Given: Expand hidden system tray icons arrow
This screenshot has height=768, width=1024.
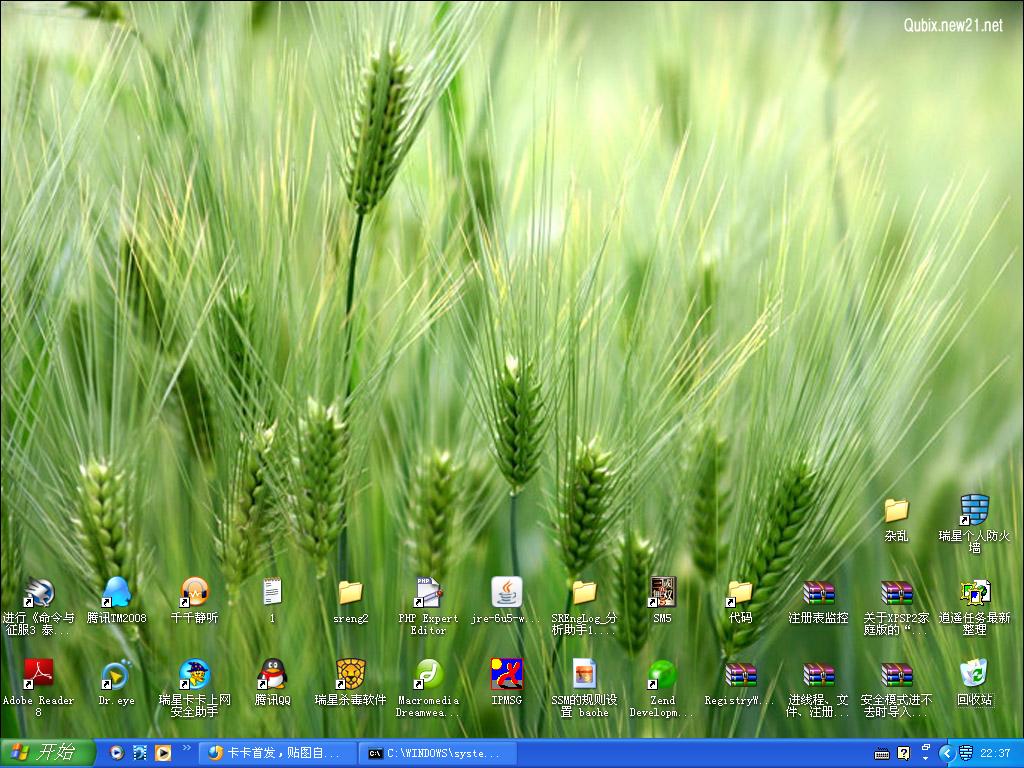Looking at the screenshot, I should point(945,753).
